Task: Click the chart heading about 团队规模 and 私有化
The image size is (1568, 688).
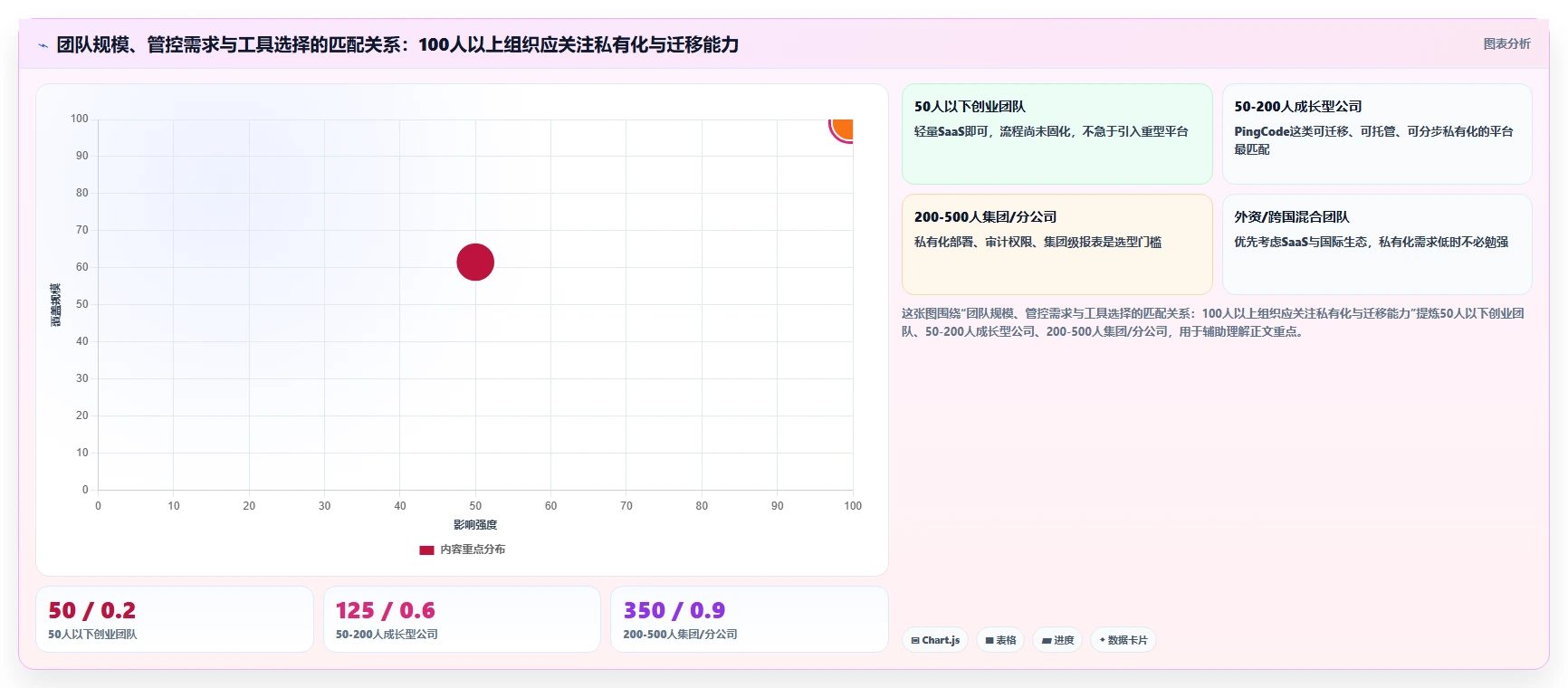Action: click(x=397, y=44)
